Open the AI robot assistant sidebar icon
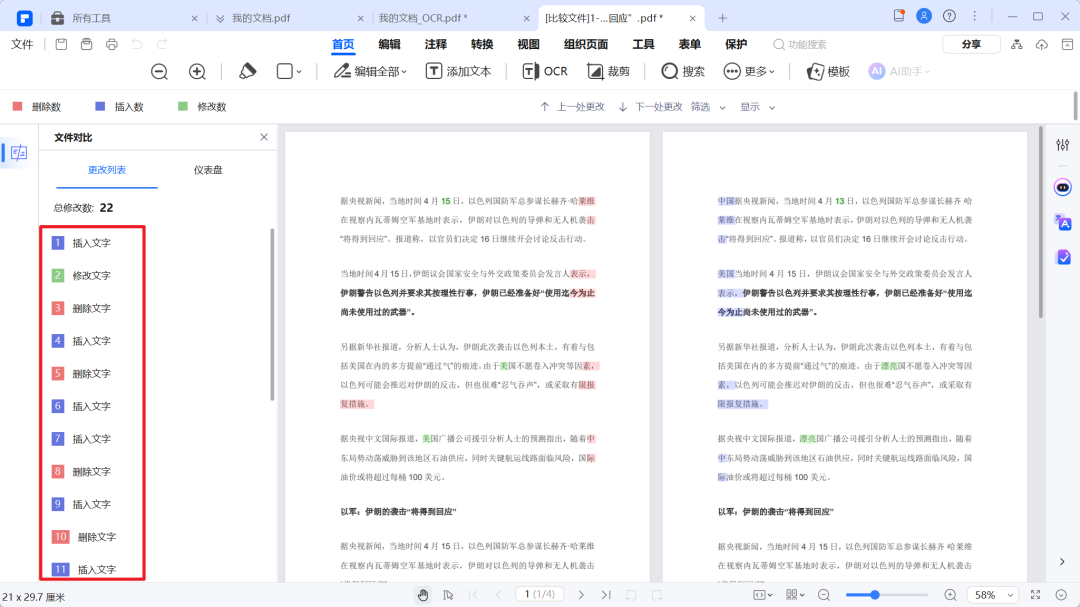The image size is (1080, 607). pyautogui.click(x=1063, y=187)
